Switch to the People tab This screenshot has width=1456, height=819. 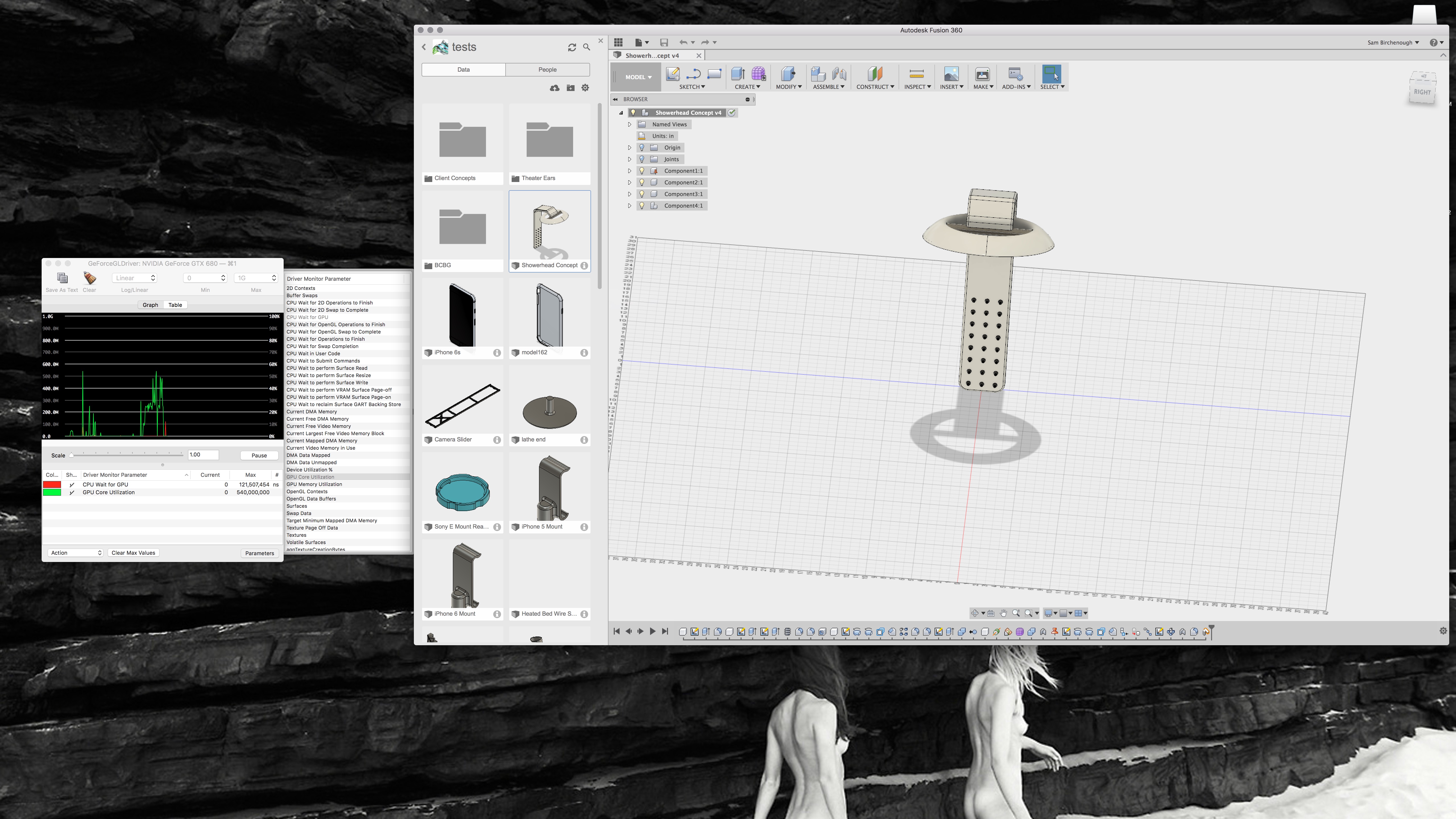click(x=547, y=69)
